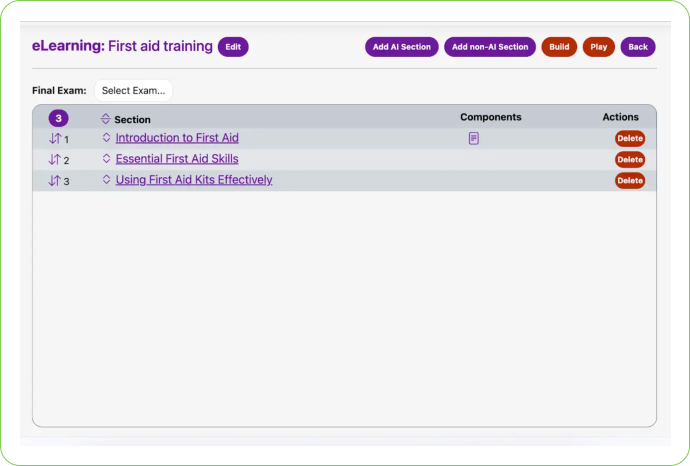Expand the Essential First Aid Skills chevron
The image size is (690, 466).
pos(106,159)
